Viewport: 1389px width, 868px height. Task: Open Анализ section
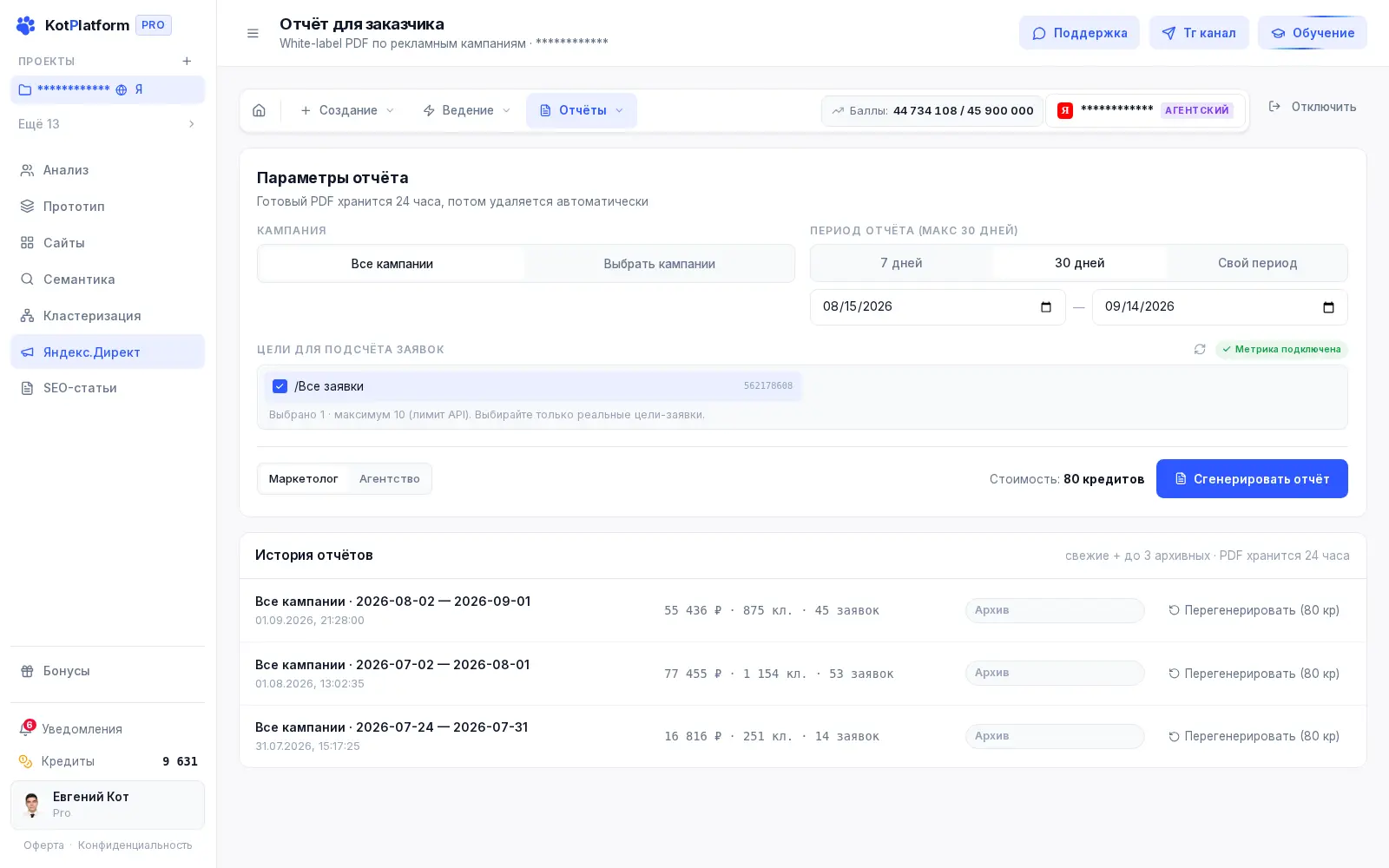(108, 170)
